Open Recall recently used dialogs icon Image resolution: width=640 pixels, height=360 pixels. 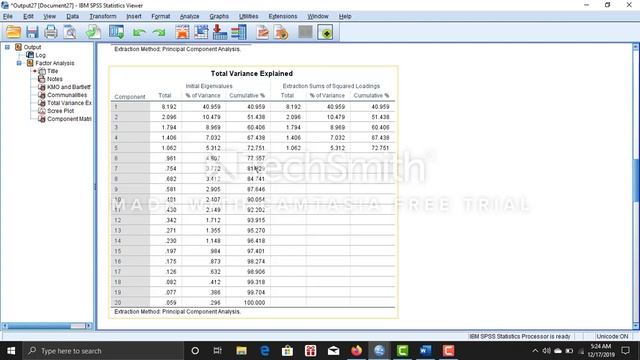[x=116, y=32]
